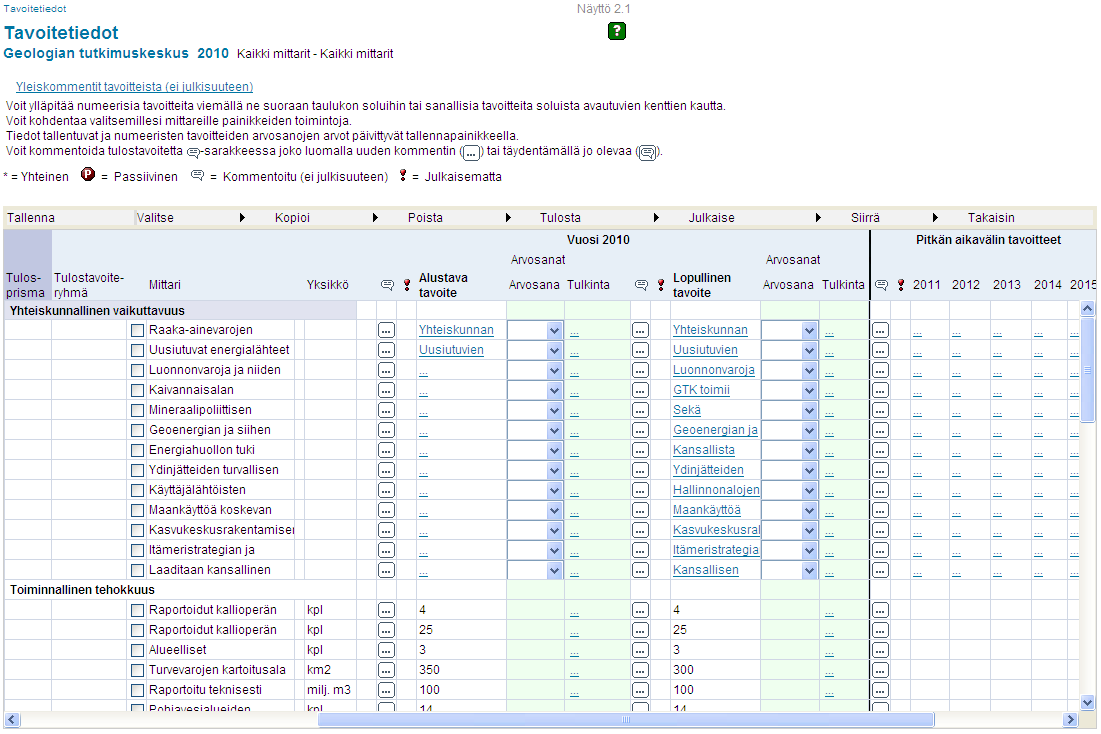Open final-target comment icon for Maankäyttöä koskevan row

(640, 510)
